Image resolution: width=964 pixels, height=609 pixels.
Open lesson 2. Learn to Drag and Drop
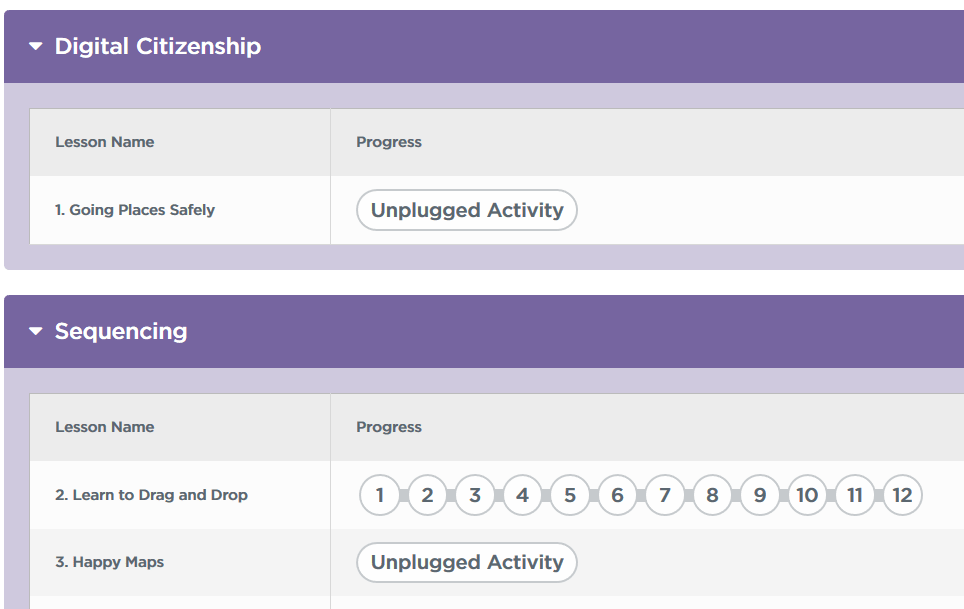[x=151, y=495]
